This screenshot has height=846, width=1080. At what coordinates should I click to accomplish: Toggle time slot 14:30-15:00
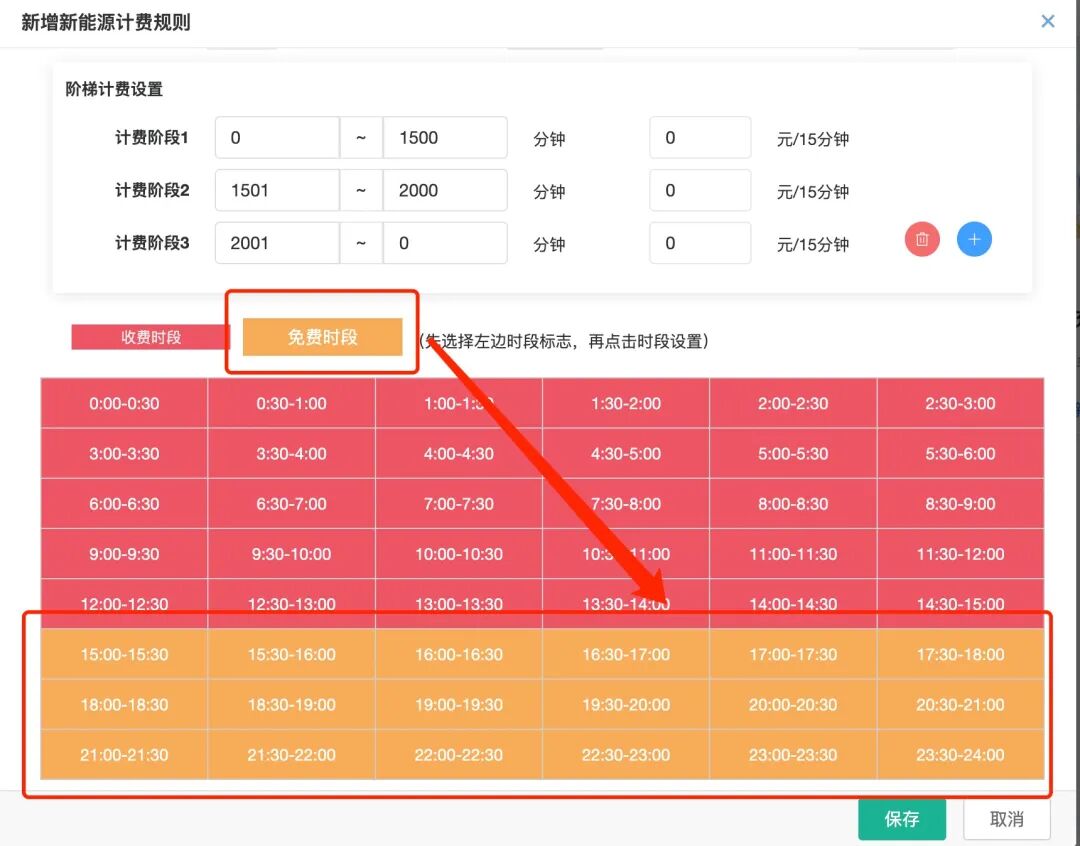point(961,604)
